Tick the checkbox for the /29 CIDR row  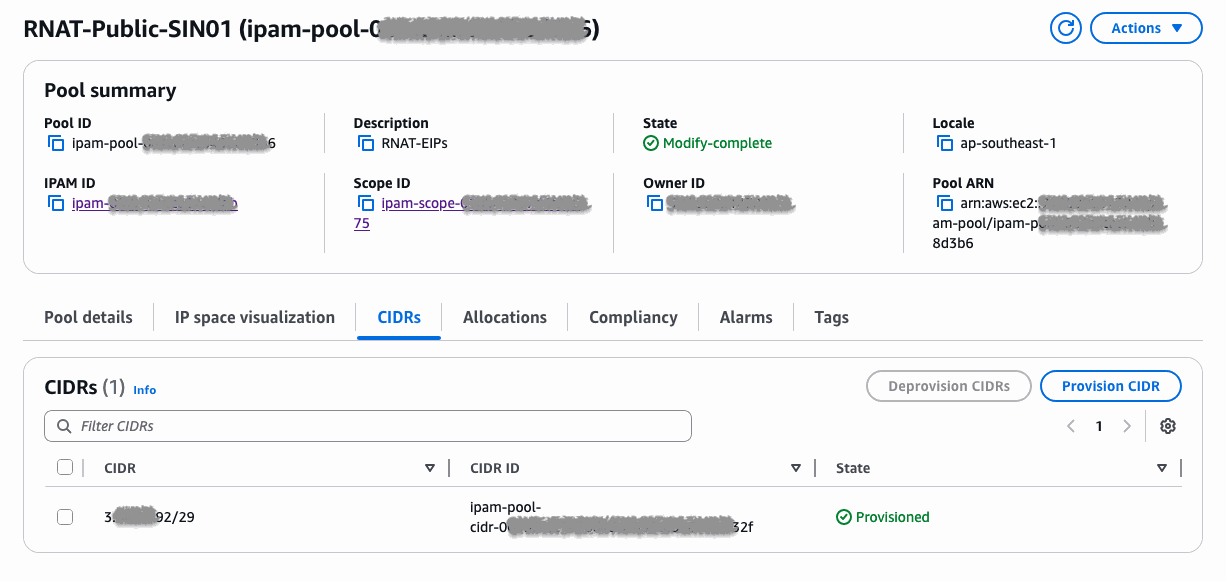pyautogui.click(x=65, y=517)
